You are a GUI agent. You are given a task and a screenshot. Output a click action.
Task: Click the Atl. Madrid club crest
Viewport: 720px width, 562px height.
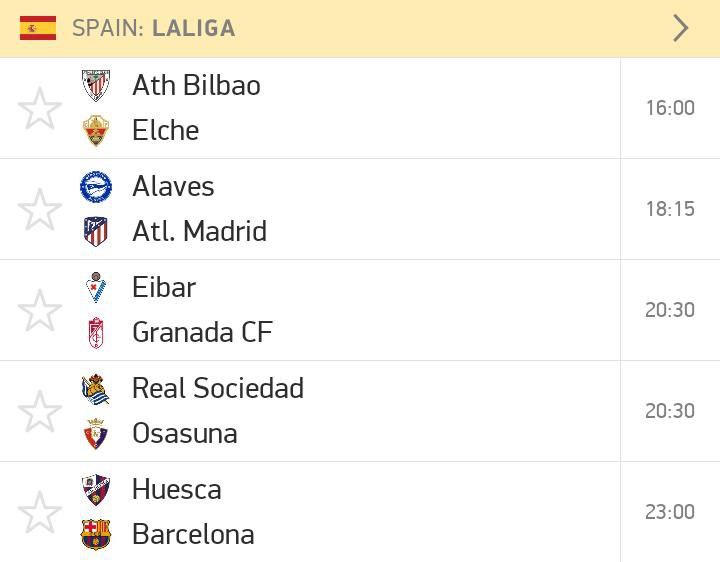tap(96, 231)
